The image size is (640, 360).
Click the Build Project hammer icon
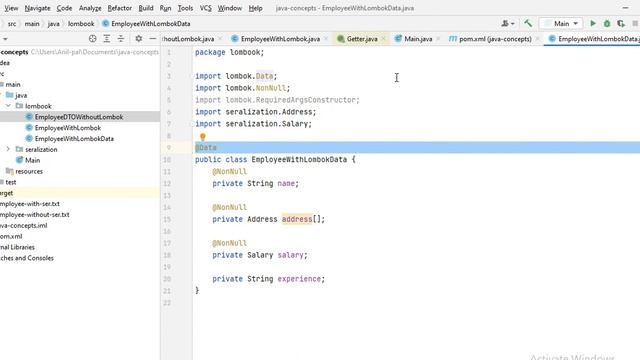coord(528,23)
